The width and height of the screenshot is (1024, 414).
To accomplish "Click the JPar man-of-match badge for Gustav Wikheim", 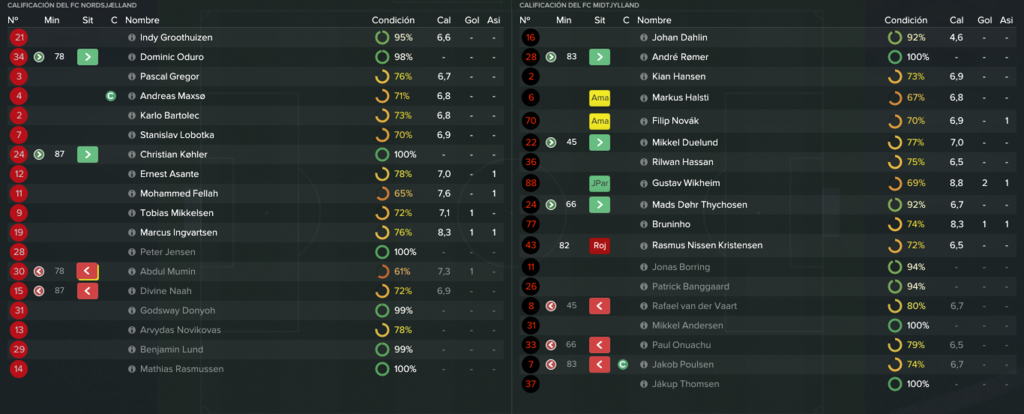I will 600,183.
